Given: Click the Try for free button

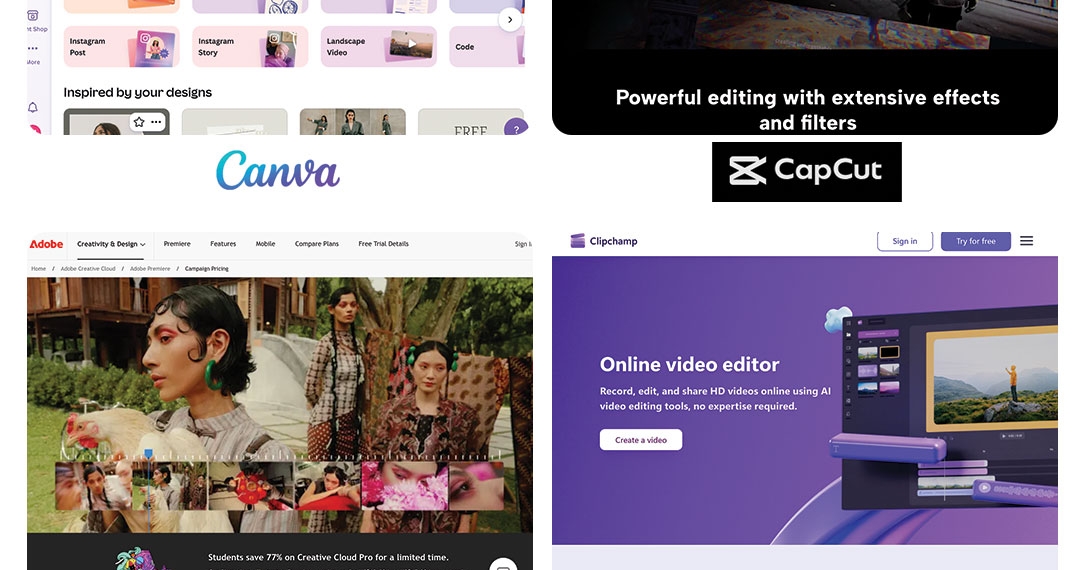Looking at the screenshot, I should tap(975, 241).
